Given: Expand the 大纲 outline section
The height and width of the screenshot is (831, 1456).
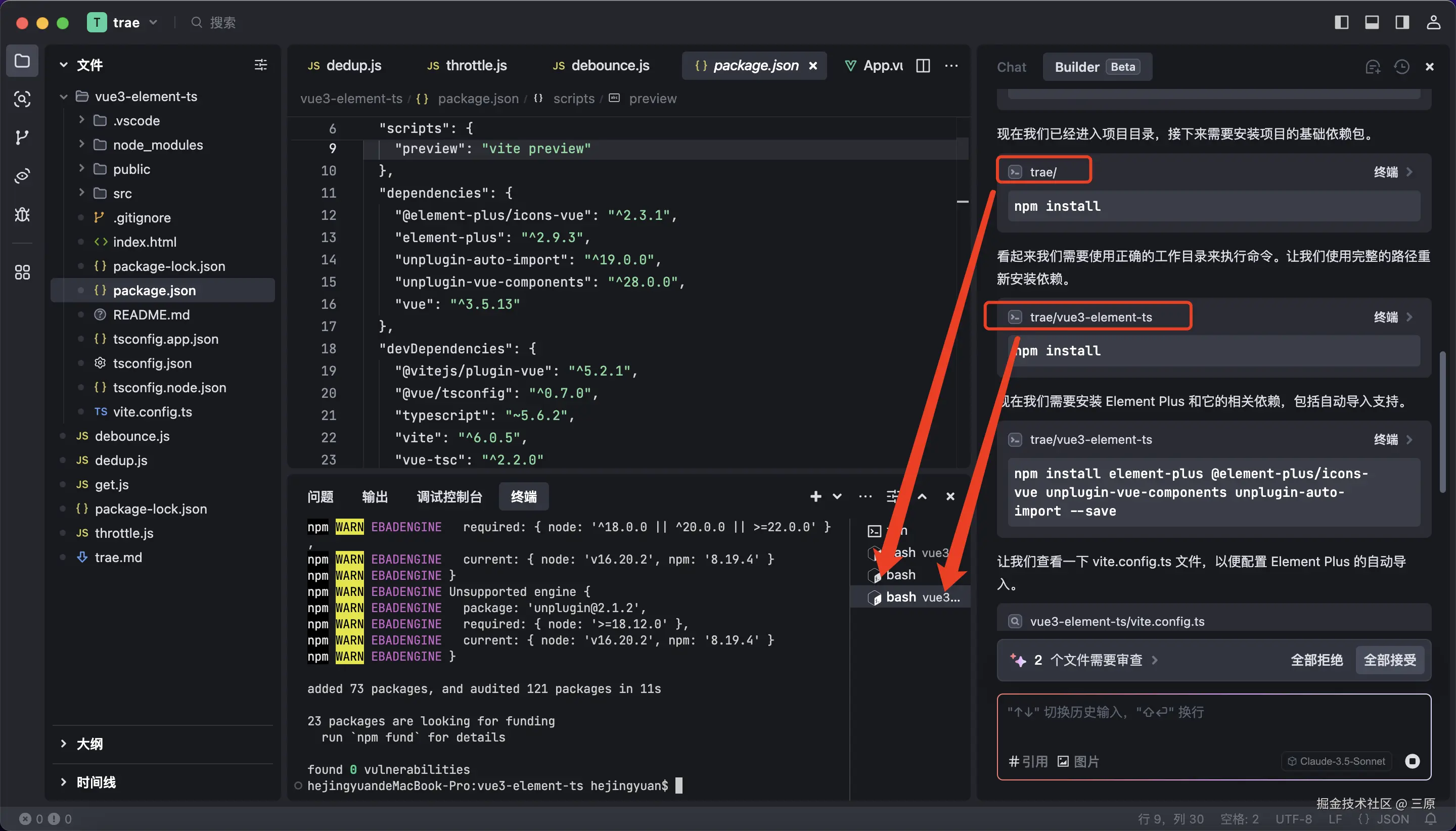Looking at the screenshot, I should 89,744.
